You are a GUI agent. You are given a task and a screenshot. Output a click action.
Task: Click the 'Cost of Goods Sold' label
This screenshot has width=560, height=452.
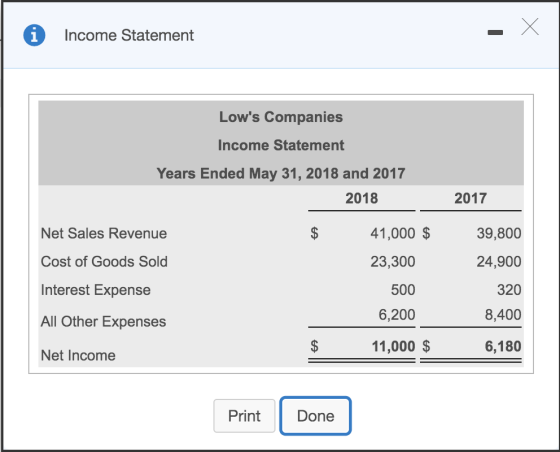104,261
